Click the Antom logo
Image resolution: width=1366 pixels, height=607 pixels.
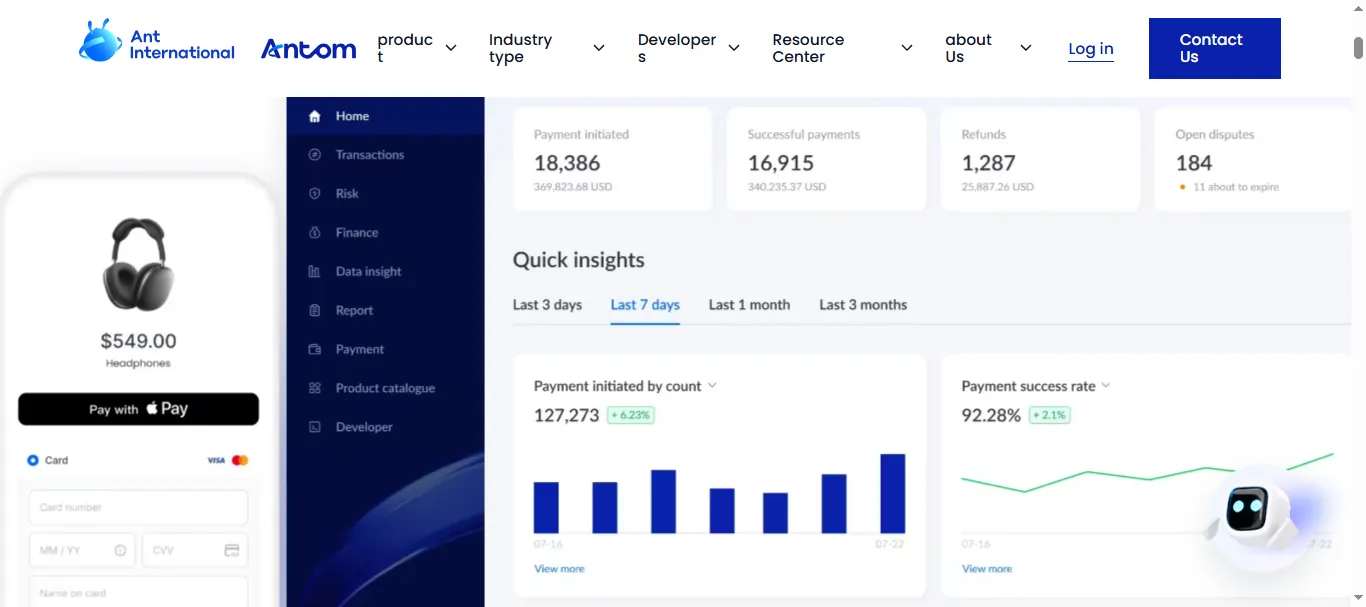click(x=308, y=49)
